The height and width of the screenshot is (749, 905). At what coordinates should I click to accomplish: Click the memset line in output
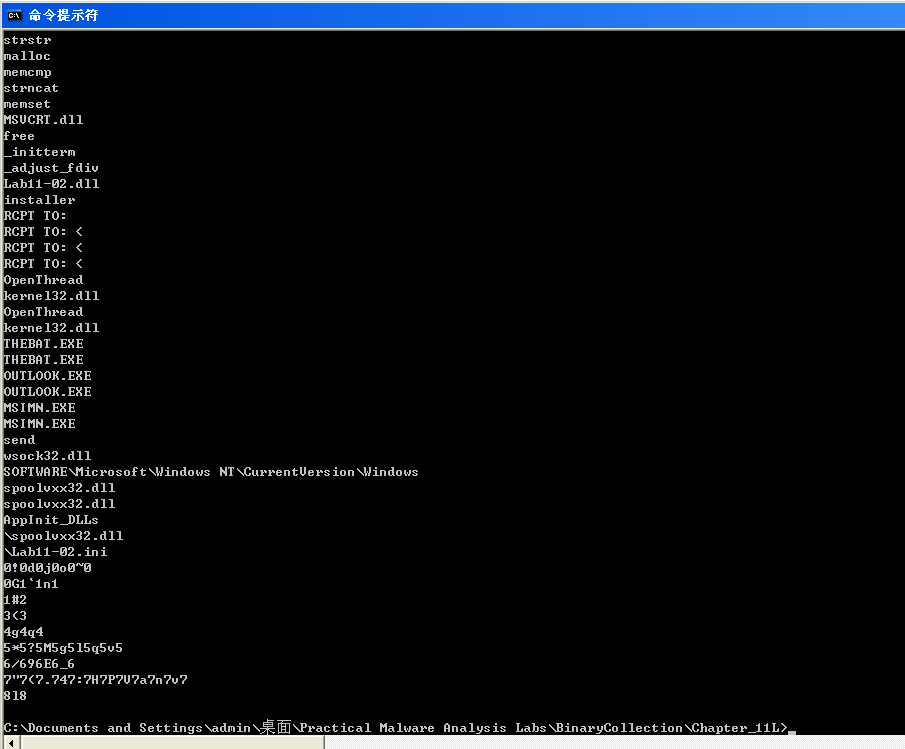click(27, 104)
